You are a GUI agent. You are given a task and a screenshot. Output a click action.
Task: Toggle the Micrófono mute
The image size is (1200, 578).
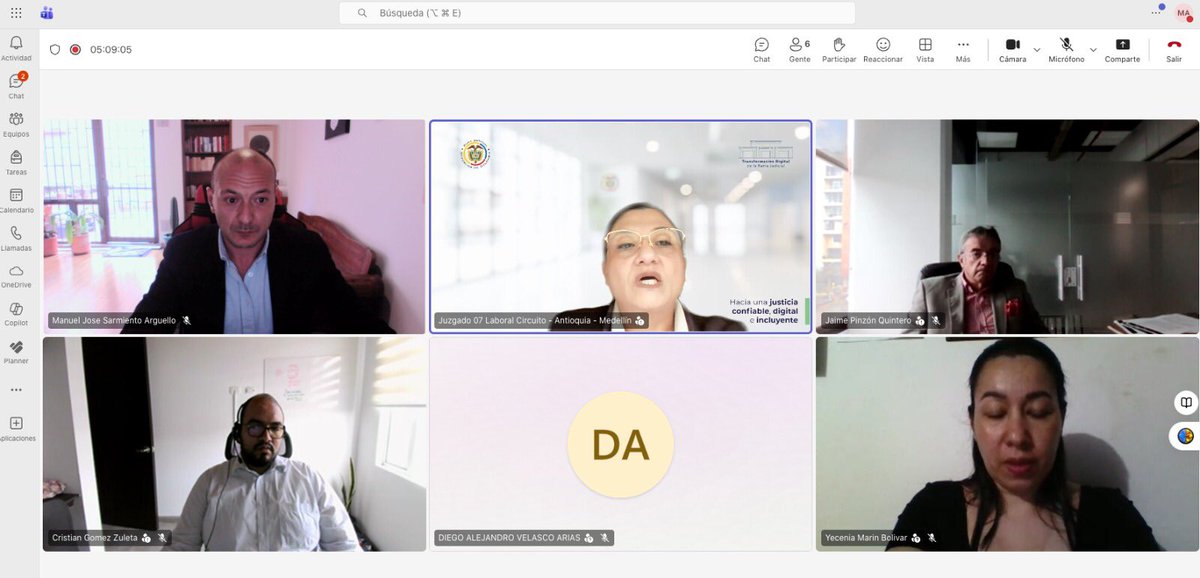click(x=1066, y=50)
